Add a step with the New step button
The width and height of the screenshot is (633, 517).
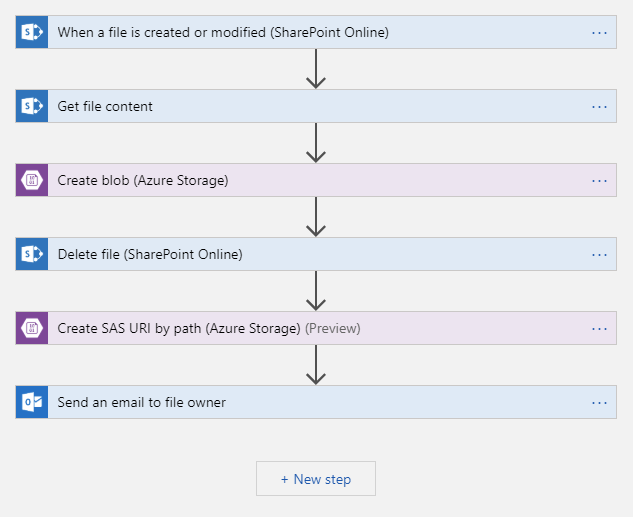pyautogui.click(x=316, y=479)
